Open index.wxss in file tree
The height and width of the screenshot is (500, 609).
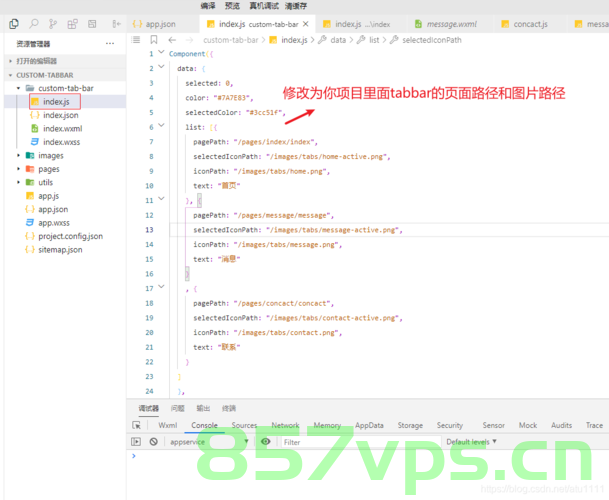[x=61, y=142]
